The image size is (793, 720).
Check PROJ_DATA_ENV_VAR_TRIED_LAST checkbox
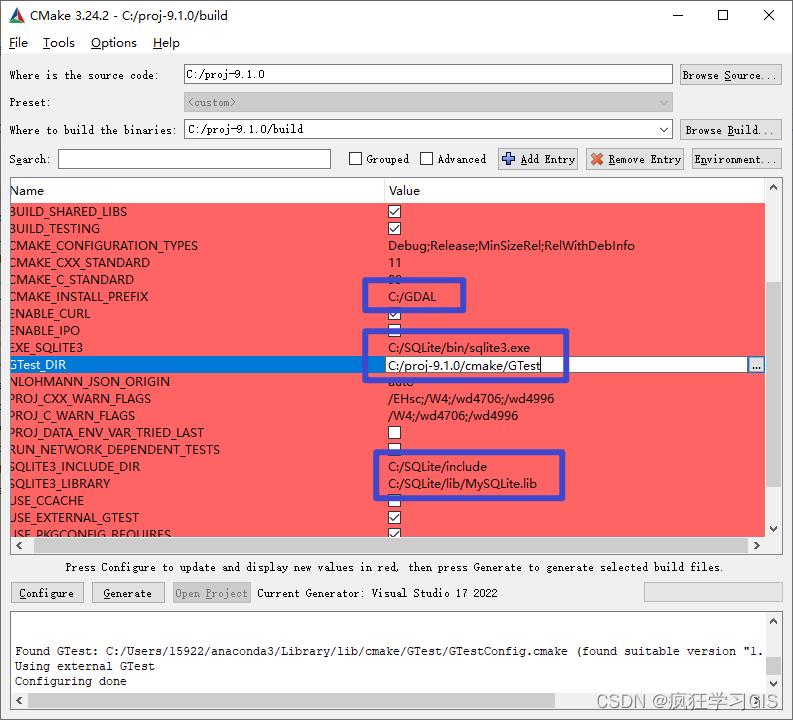coord(394,433)
